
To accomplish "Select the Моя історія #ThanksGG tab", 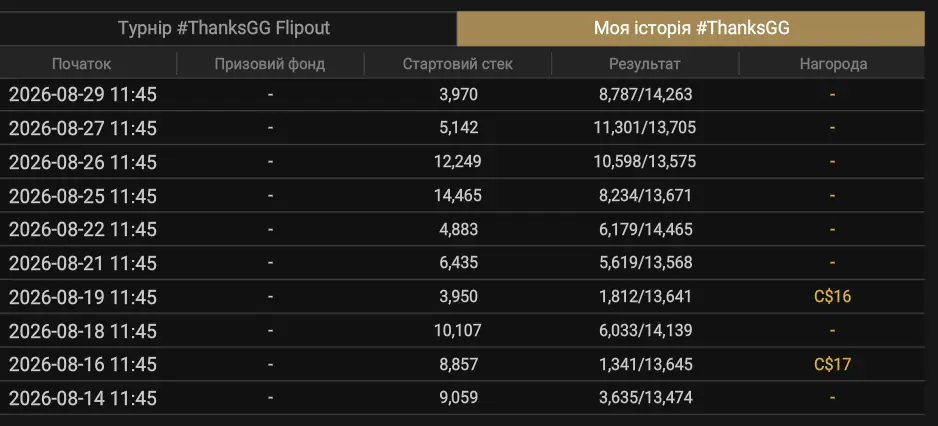I will click(691, 28).
